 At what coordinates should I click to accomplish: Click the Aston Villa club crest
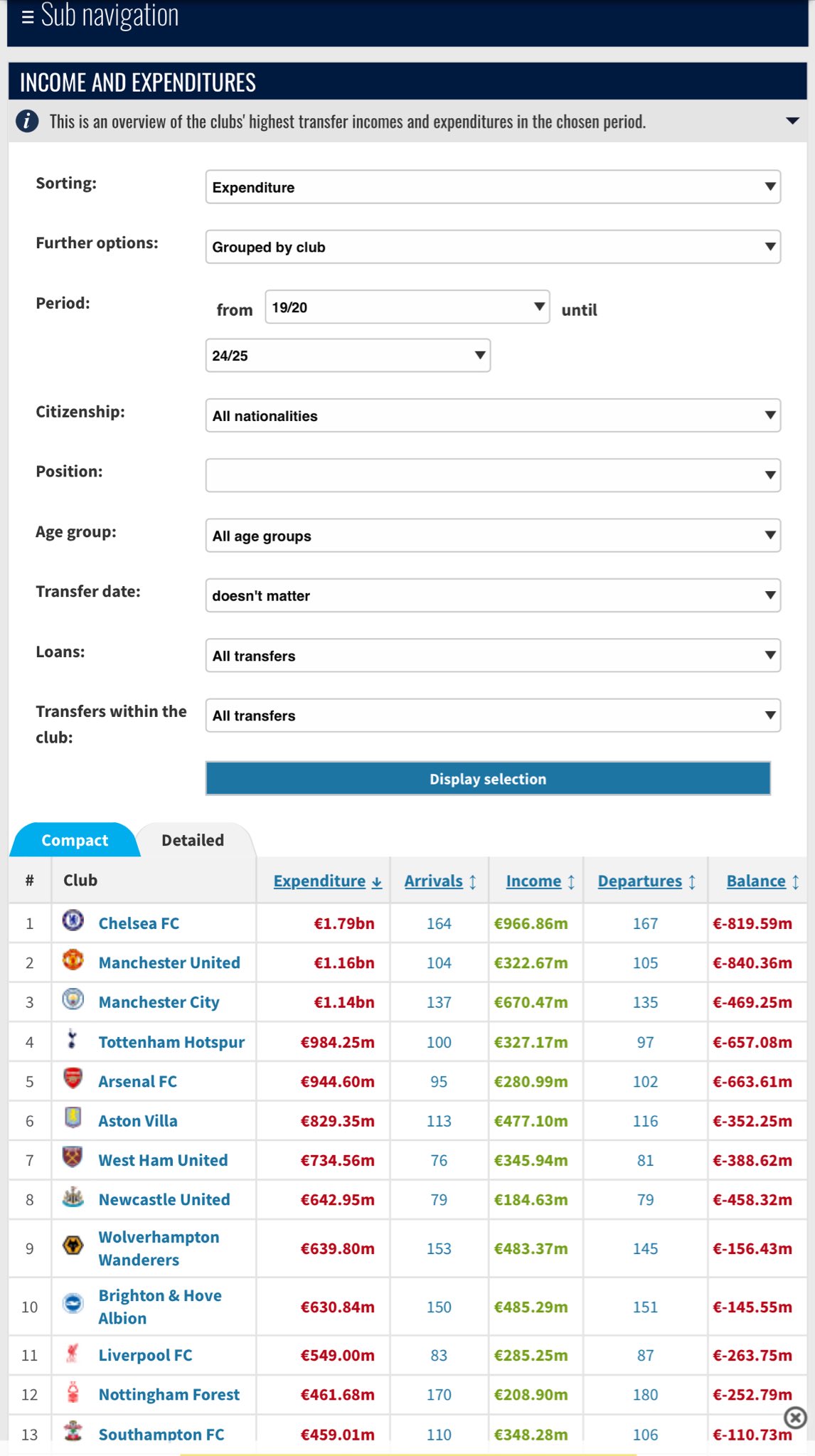(73, 1117)
